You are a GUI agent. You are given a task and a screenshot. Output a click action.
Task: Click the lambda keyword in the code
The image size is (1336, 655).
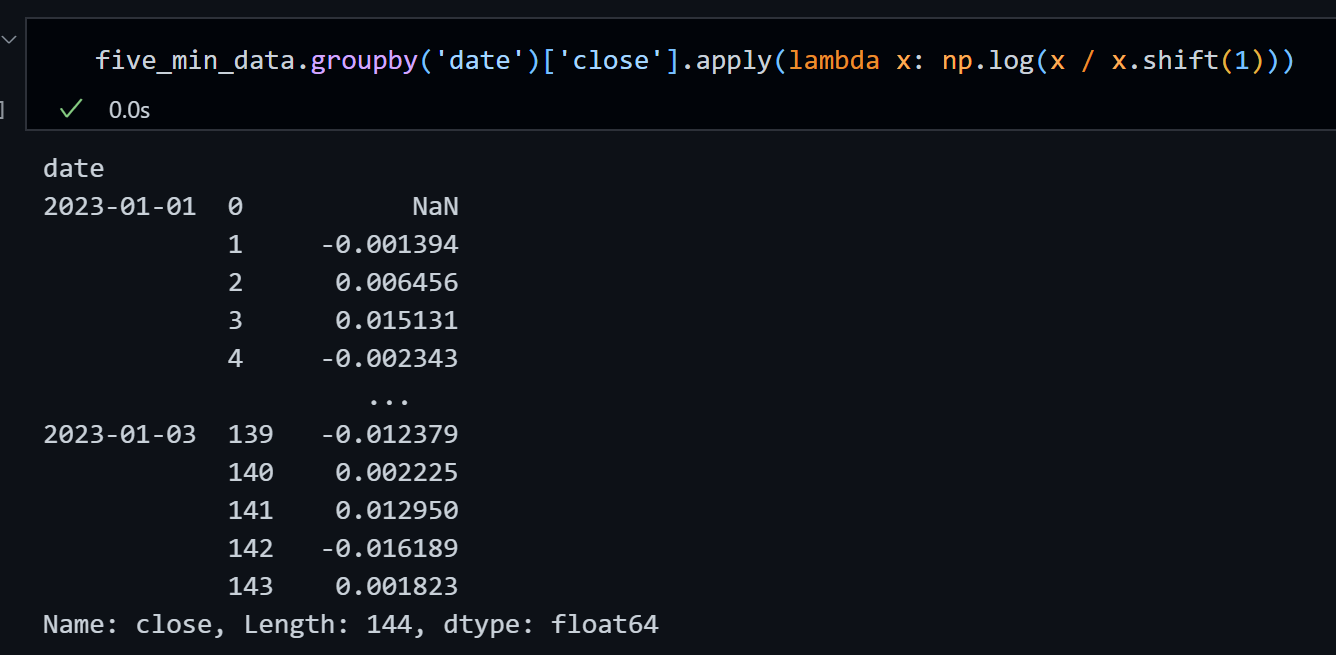coord(834,61)
